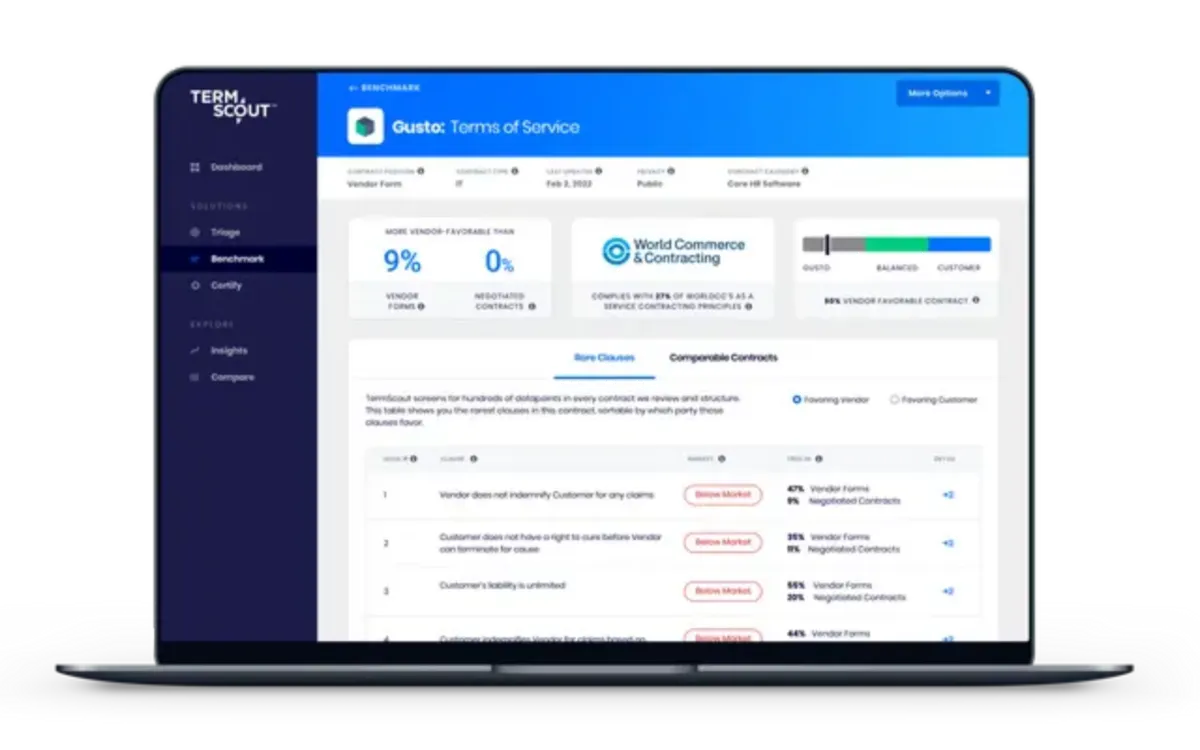Click the back arrow next to Benchmark

click(352, 88)
